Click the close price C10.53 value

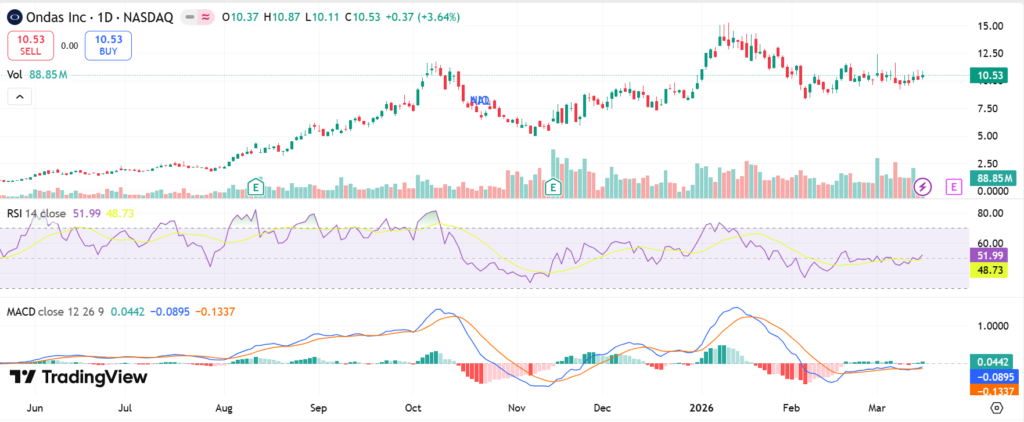click(363, 18)
